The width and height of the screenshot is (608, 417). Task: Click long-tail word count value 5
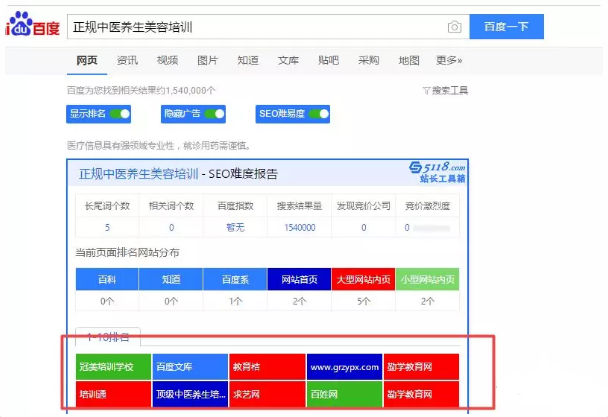point(107,227)
